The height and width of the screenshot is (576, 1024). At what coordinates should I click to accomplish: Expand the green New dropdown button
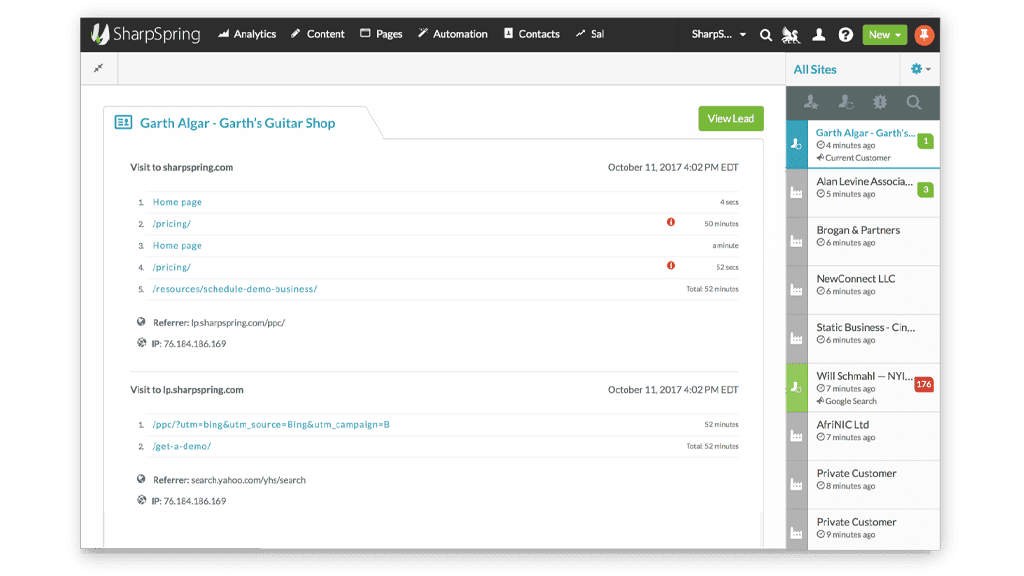884,35
